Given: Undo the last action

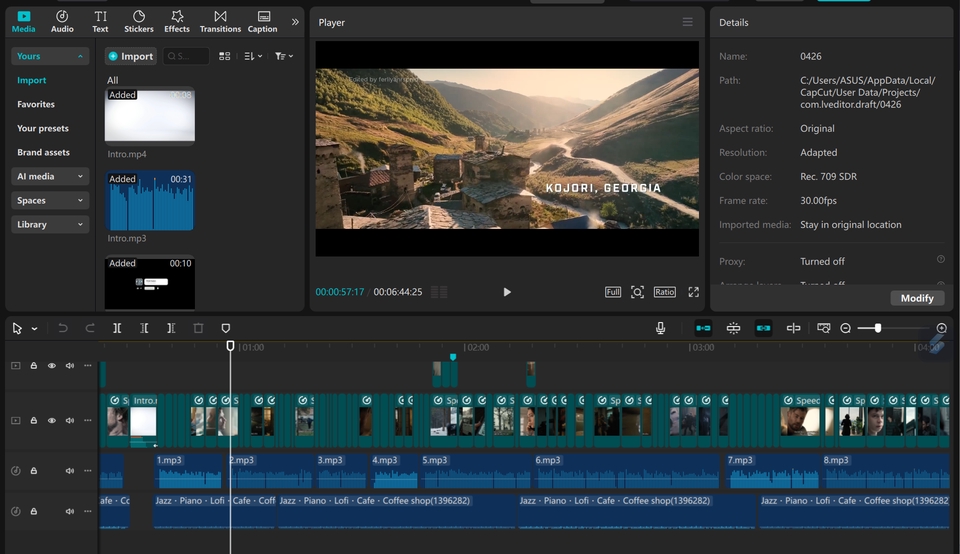Looking at the screenshot, I should tap(62, 328).
